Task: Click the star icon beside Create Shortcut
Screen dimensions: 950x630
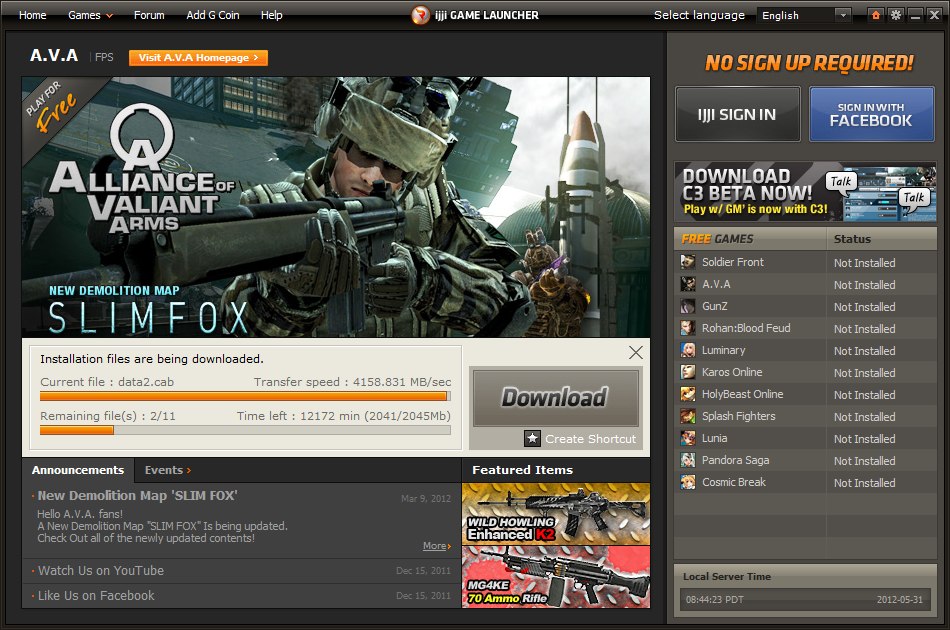Action: point(532,438)
